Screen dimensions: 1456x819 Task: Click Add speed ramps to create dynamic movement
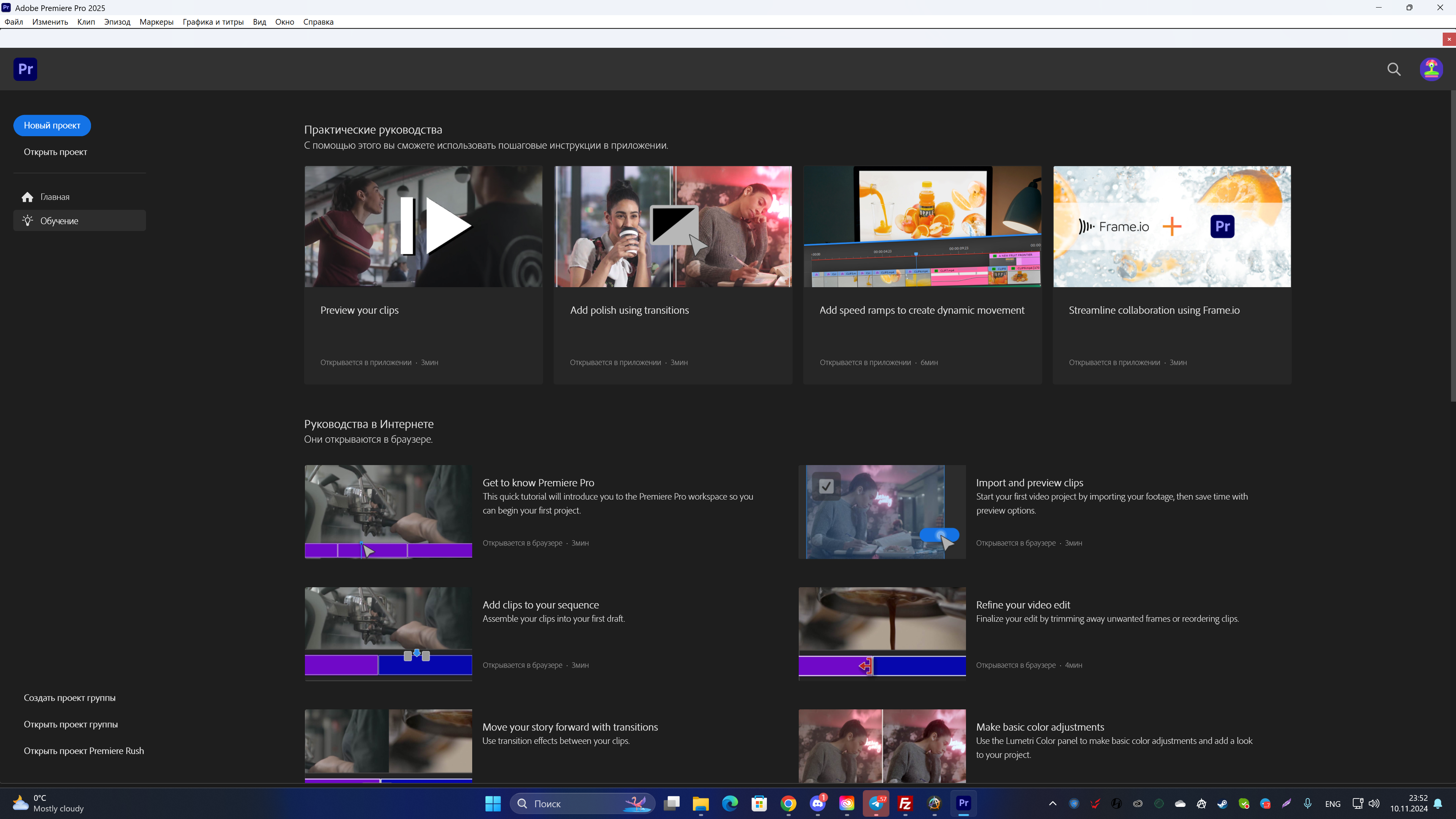[922, 310]
